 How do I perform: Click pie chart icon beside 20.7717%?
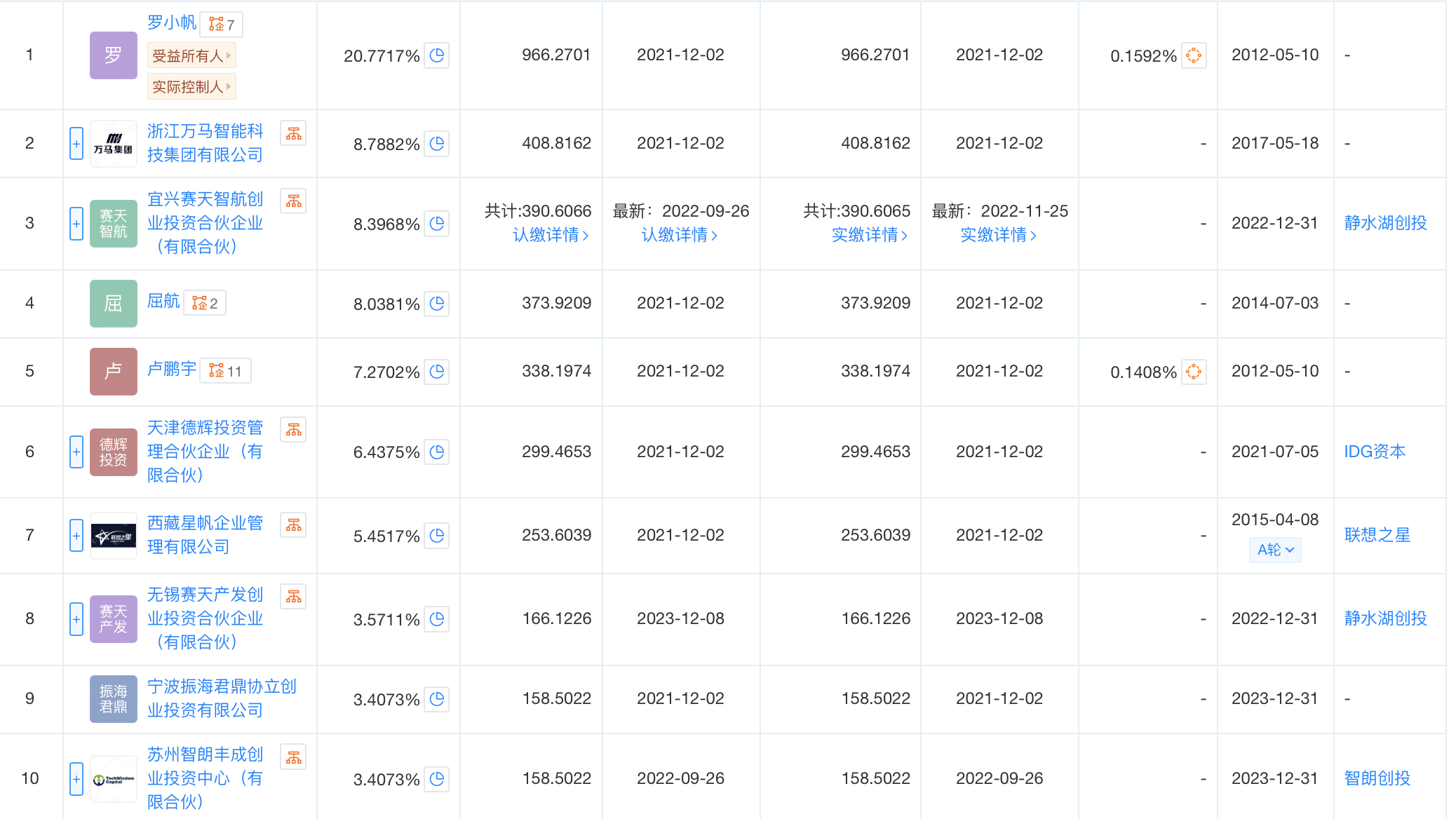point(437,55)
